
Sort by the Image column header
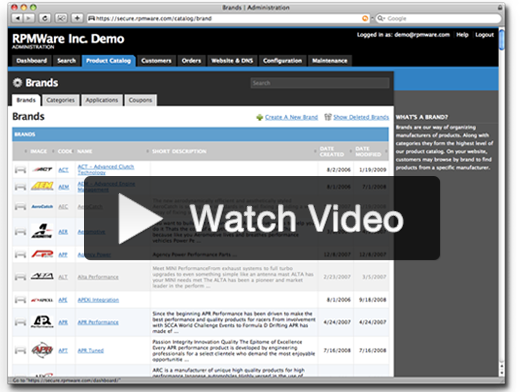(x=39, y=151)
